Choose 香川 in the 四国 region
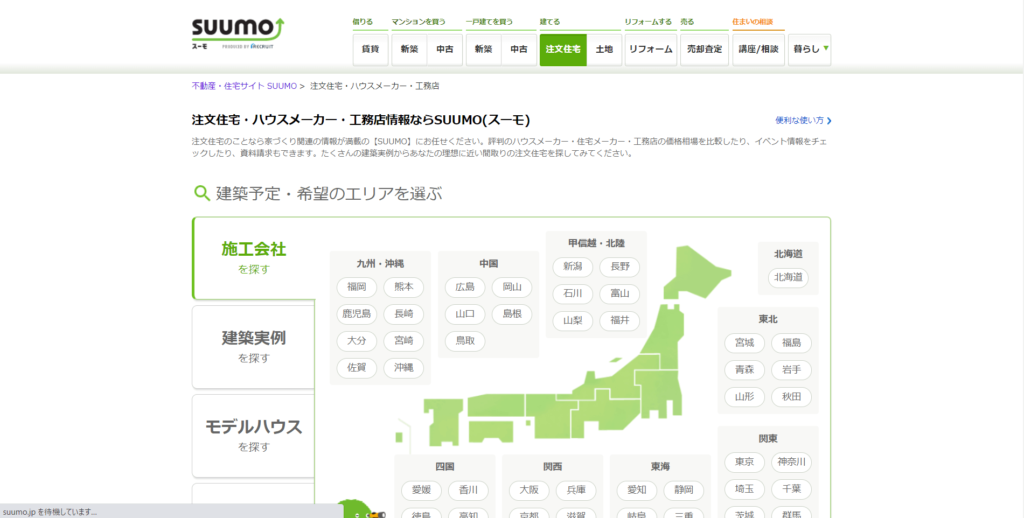Viewport: 1024px width, 518px height. (468, 491)
